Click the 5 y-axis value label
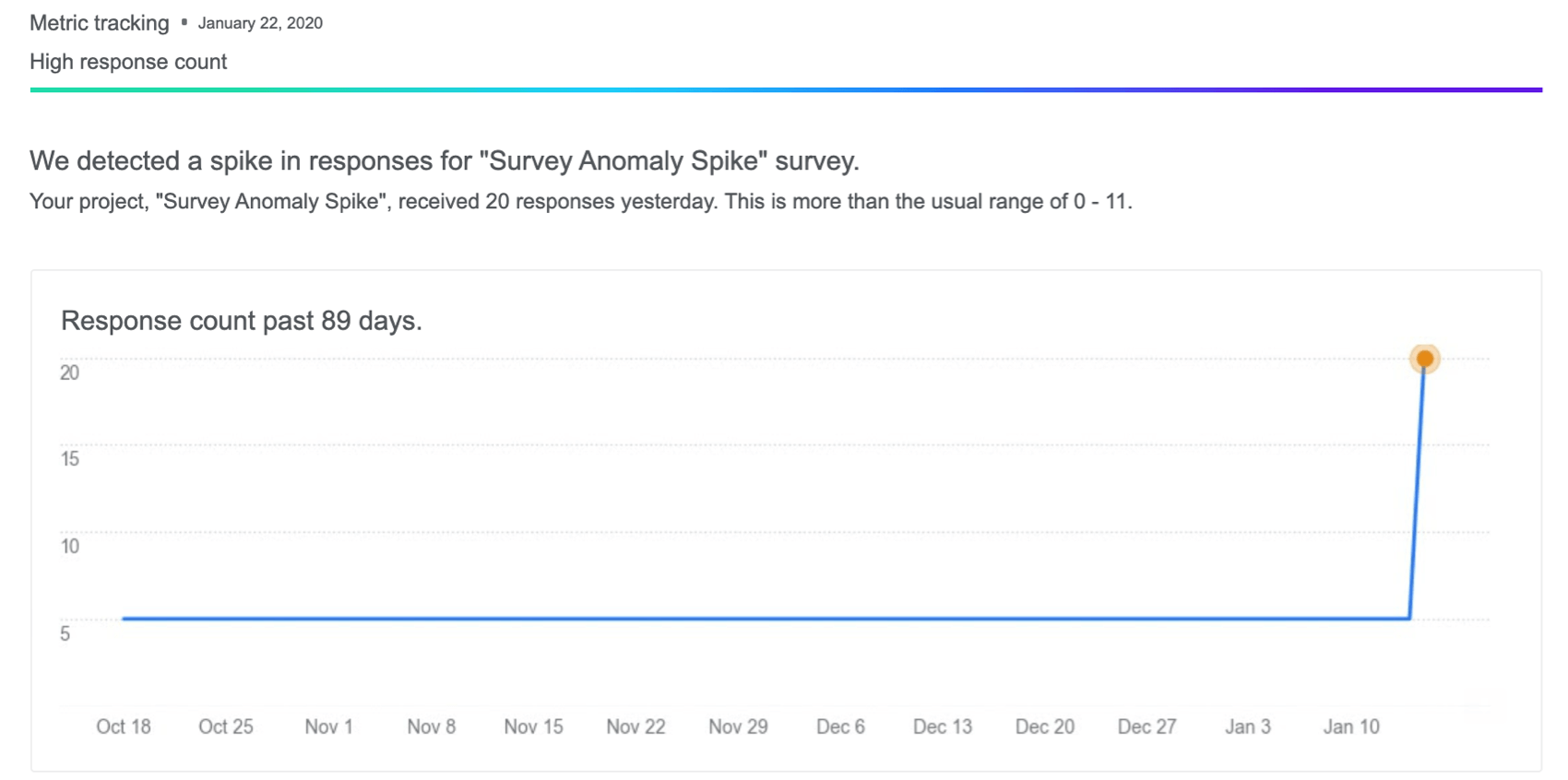1568x780 pixels. (x=65, y=633)
